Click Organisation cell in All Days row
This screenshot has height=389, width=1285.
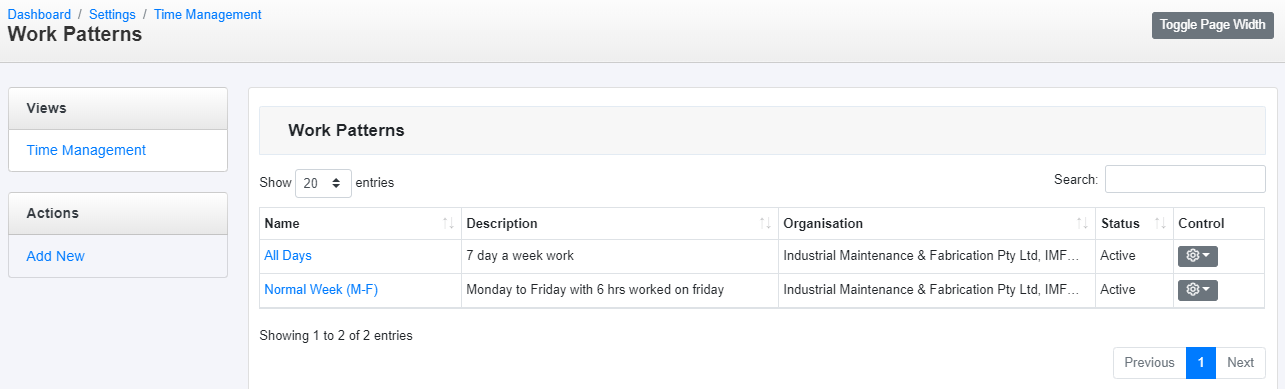[x=937, y=256]
